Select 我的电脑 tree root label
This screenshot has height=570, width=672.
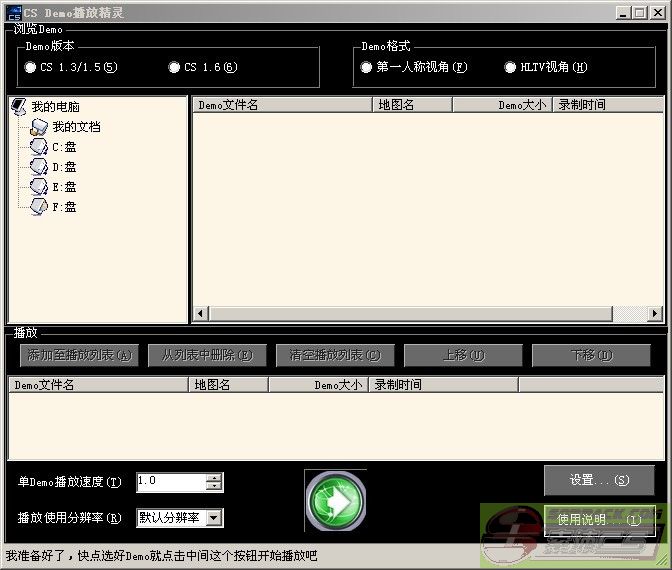coord(56,106)
